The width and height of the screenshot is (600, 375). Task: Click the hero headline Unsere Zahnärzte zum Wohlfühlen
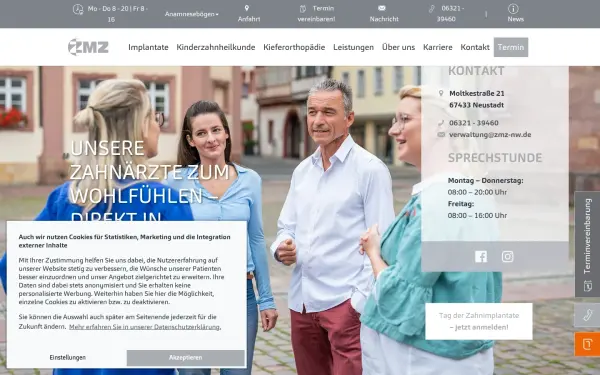click(x=149, y=181)
